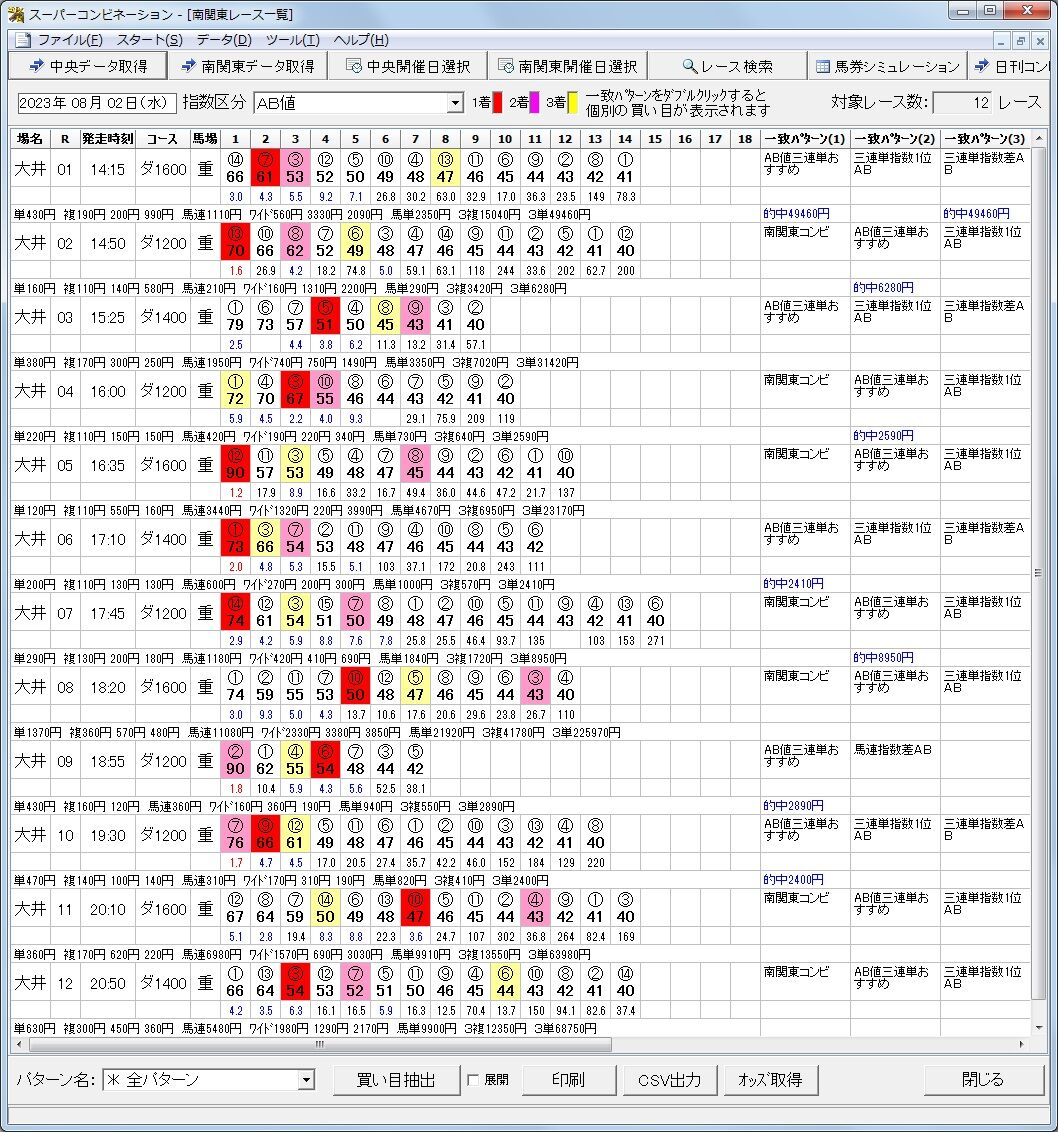Viewport: 1058px width, 1132px height.
Task: Click the vertical scrollbar down arrow
Action: click(x=1039, y=1028)
